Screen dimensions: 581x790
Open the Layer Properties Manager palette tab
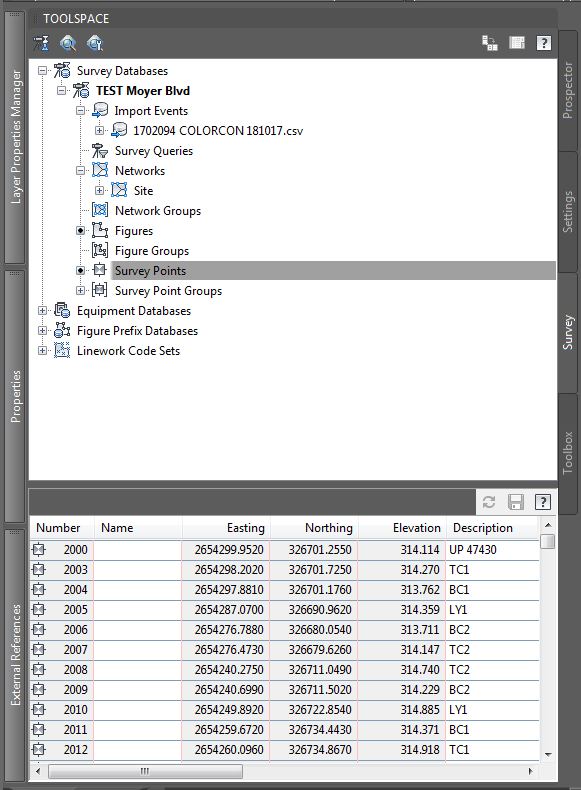16,137
